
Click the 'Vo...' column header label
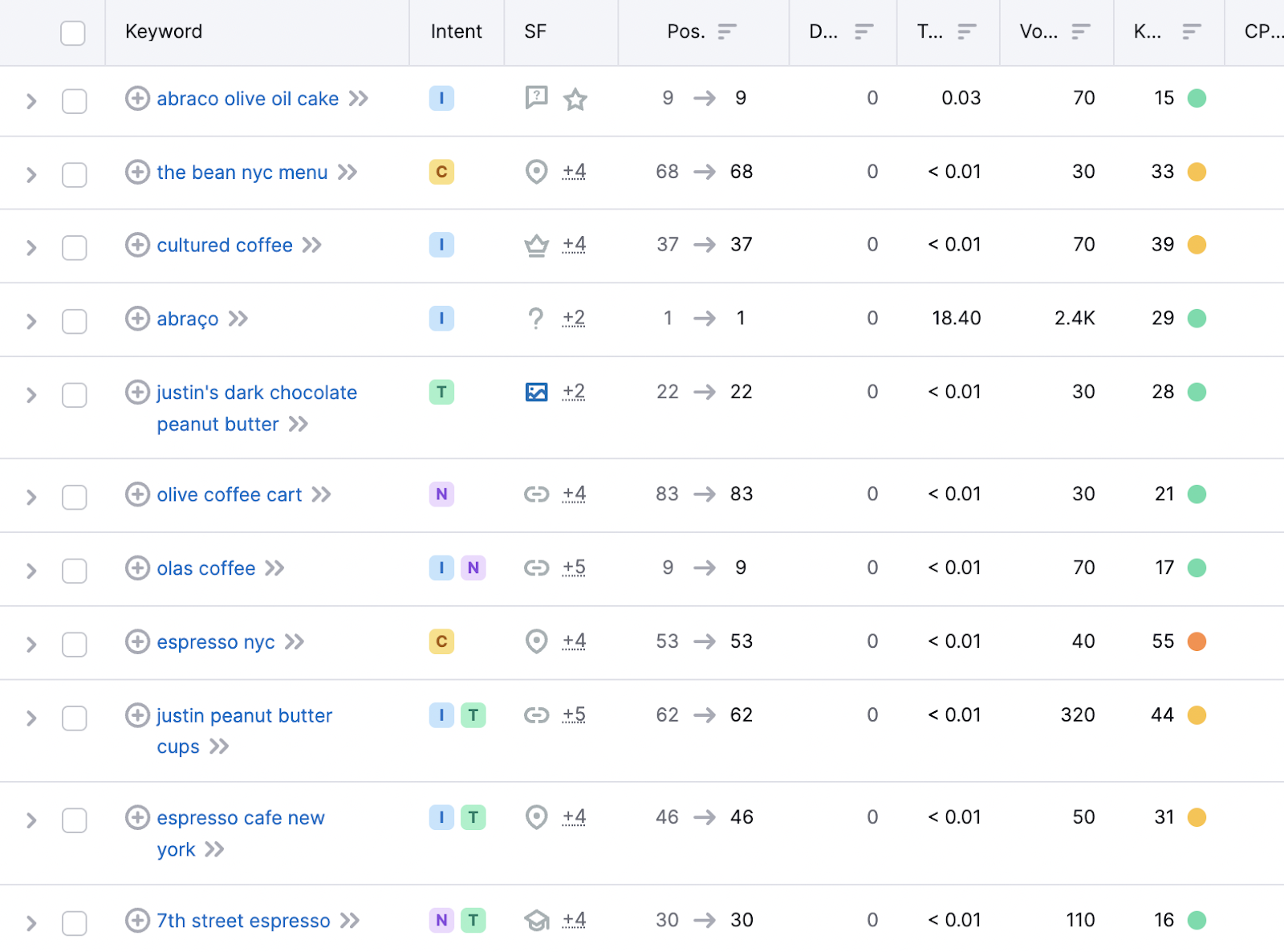(1038, 31)
